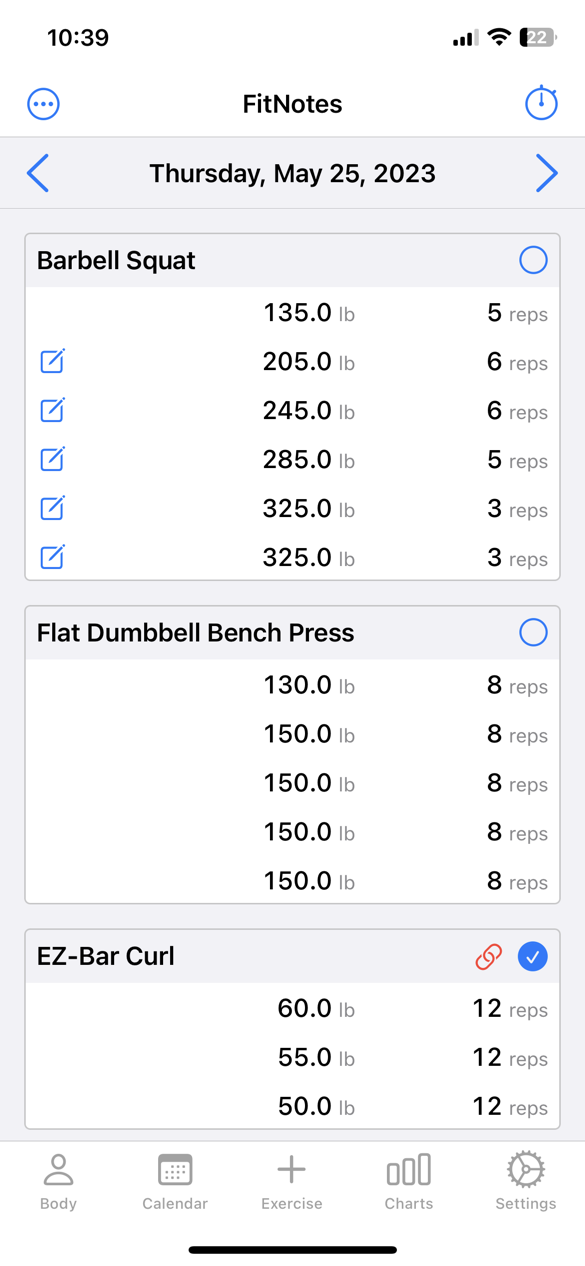Edit the 245.0 lb Barbell Squat set
Viewport: 585px width, 1266px height.
coord(52,410)
